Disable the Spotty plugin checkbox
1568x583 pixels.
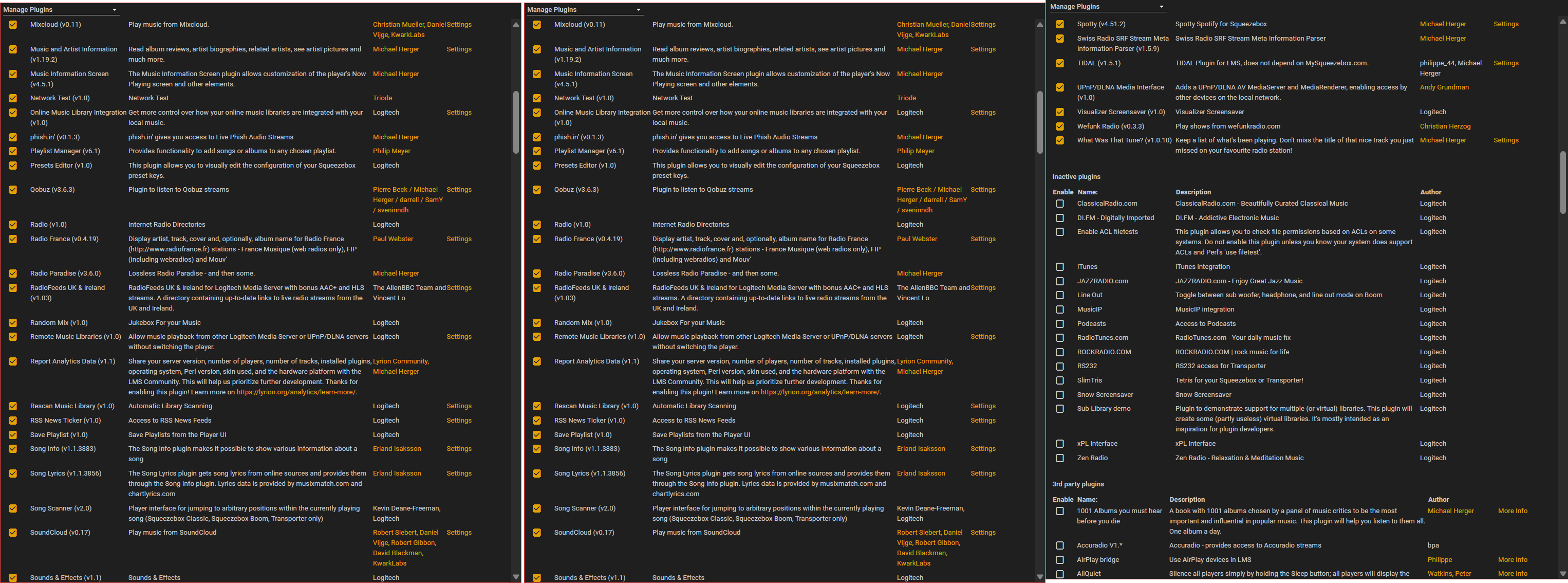tap(1060, 24)
